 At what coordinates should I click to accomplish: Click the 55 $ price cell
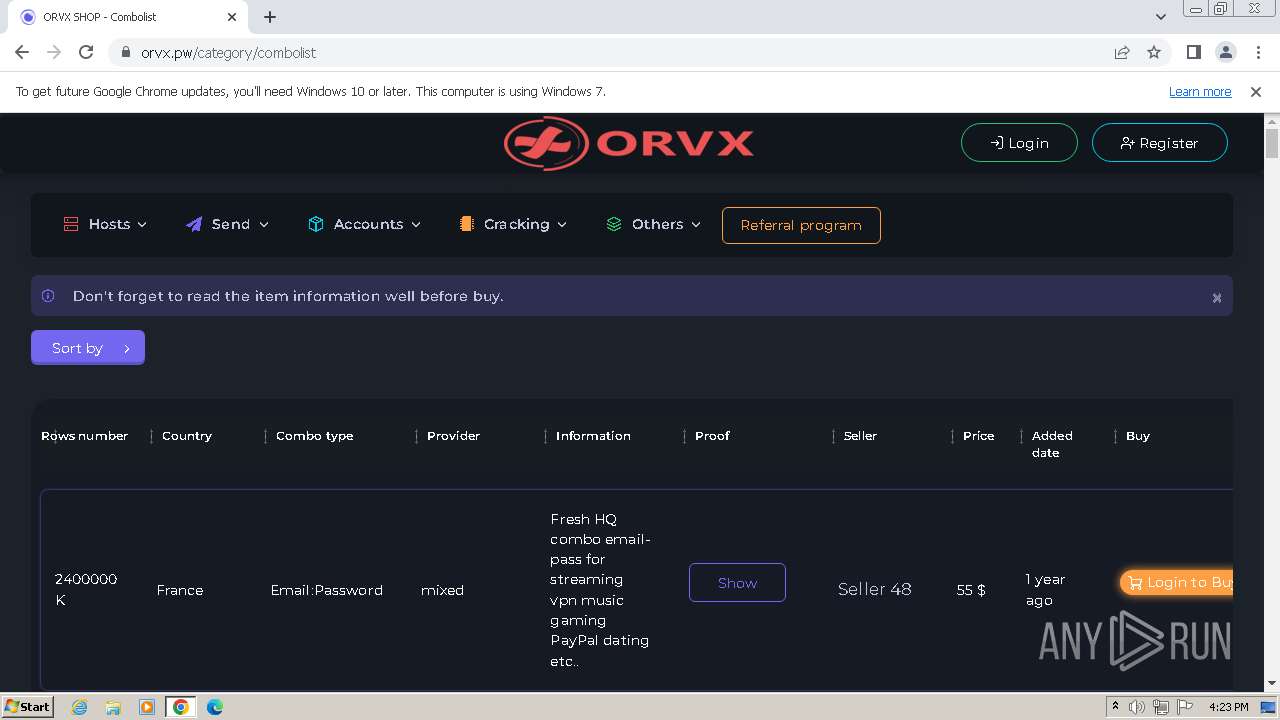(x=971, y=590)
